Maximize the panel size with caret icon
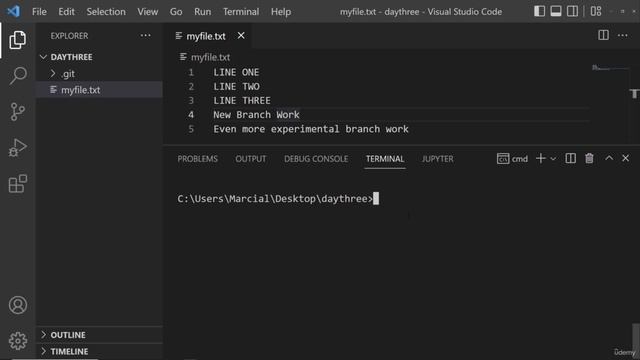 coord(609,158)
